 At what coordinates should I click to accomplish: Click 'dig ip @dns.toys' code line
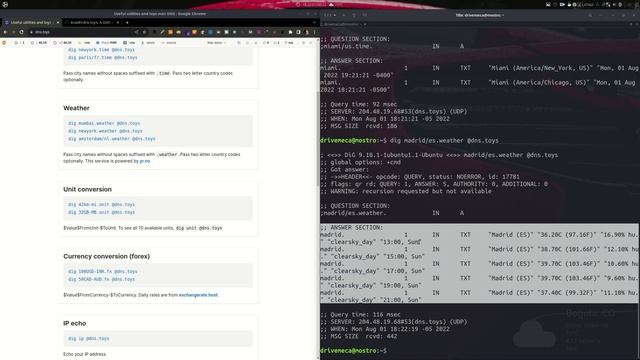pos(89,338)
